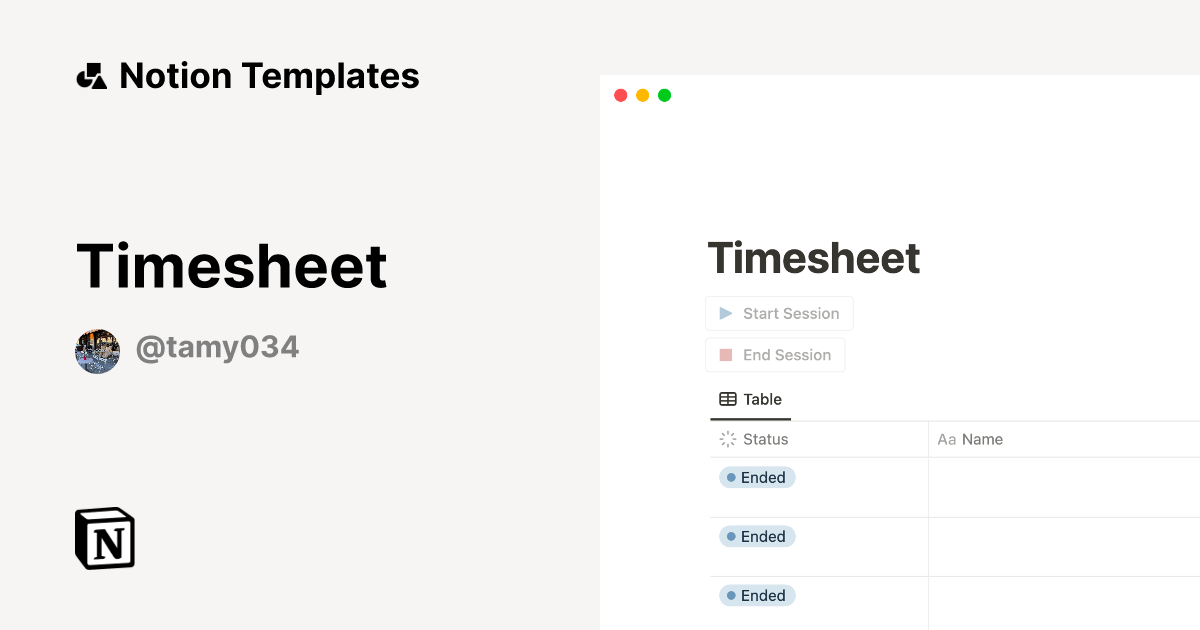This screenshot has width=1200, height=630.
Task: Click the yellow traffic light dot
Action: pyautogui.click(x=642, y=95)
